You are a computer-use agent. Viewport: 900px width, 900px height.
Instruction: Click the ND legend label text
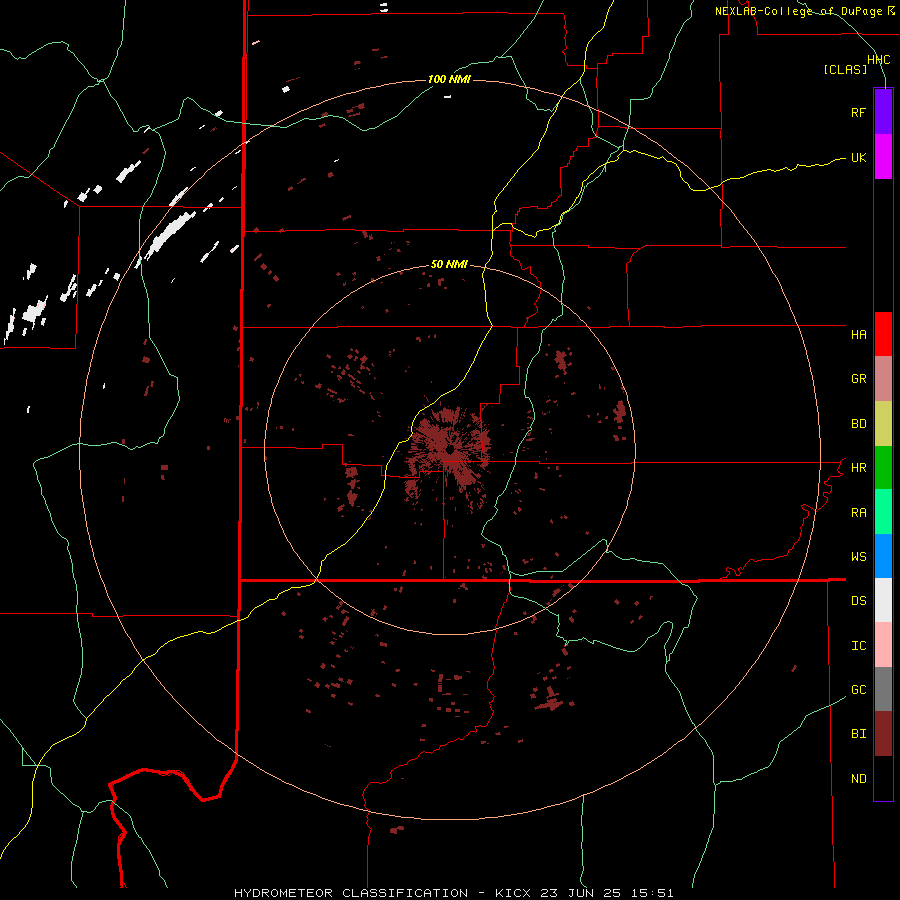click(x=858, y=779)
